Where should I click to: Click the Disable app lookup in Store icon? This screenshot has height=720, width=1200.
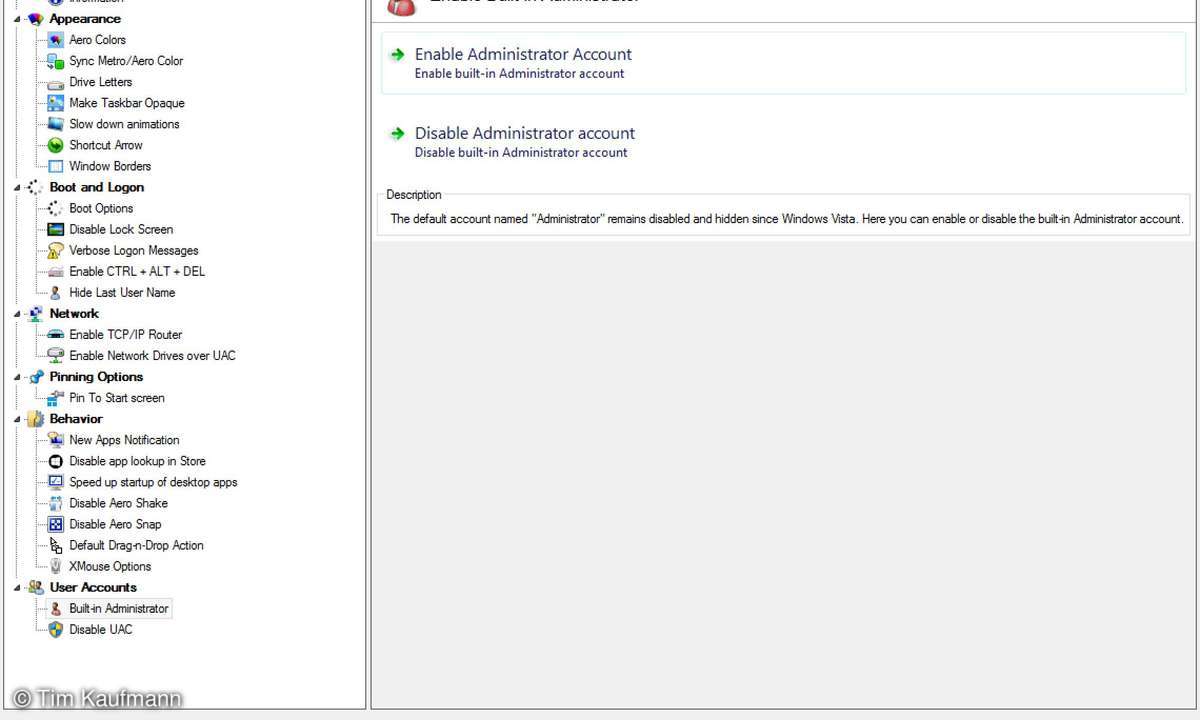pos(56,461)
